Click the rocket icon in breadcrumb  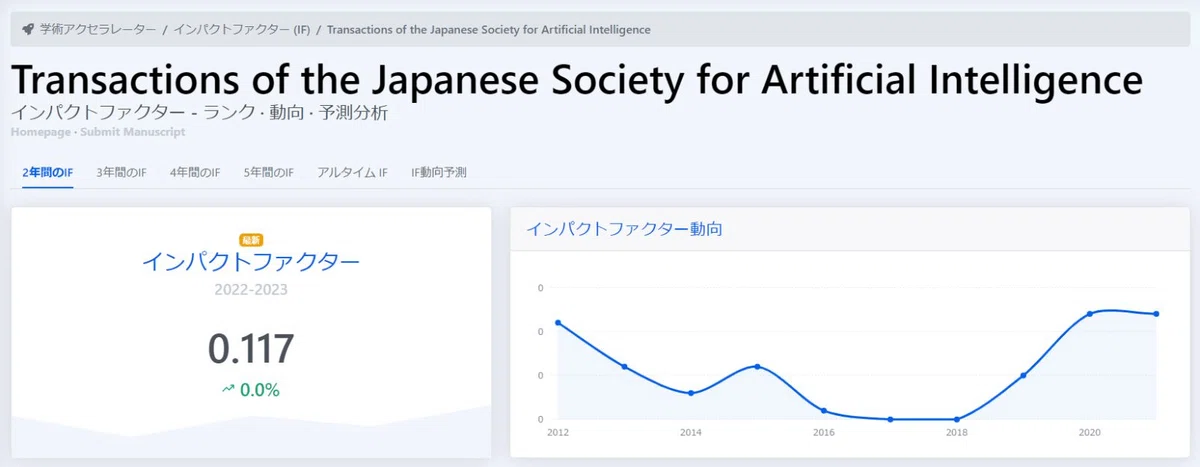[x=28, y=30]
